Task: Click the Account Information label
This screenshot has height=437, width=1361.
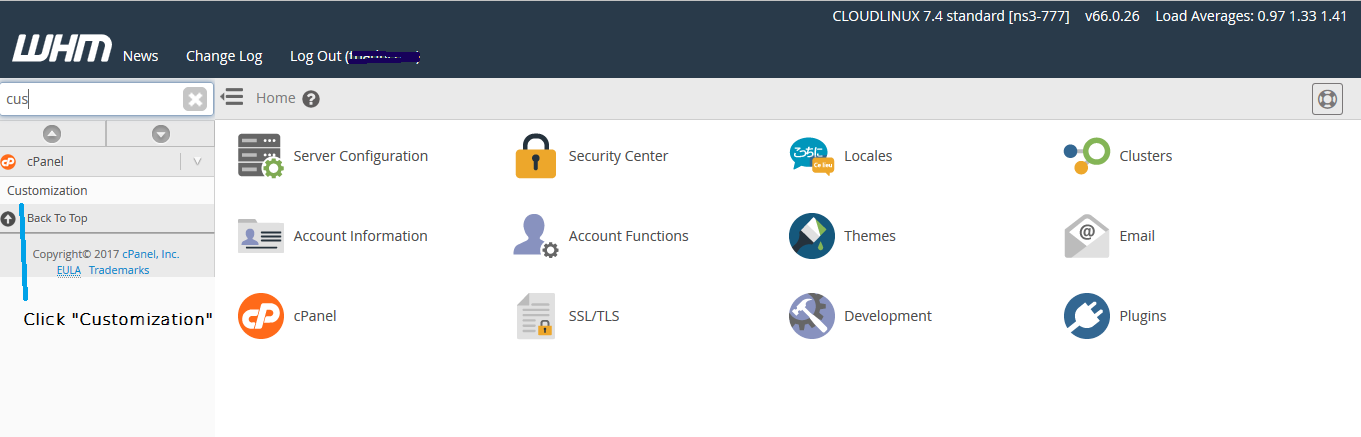Action: click(x=361, y=236)
